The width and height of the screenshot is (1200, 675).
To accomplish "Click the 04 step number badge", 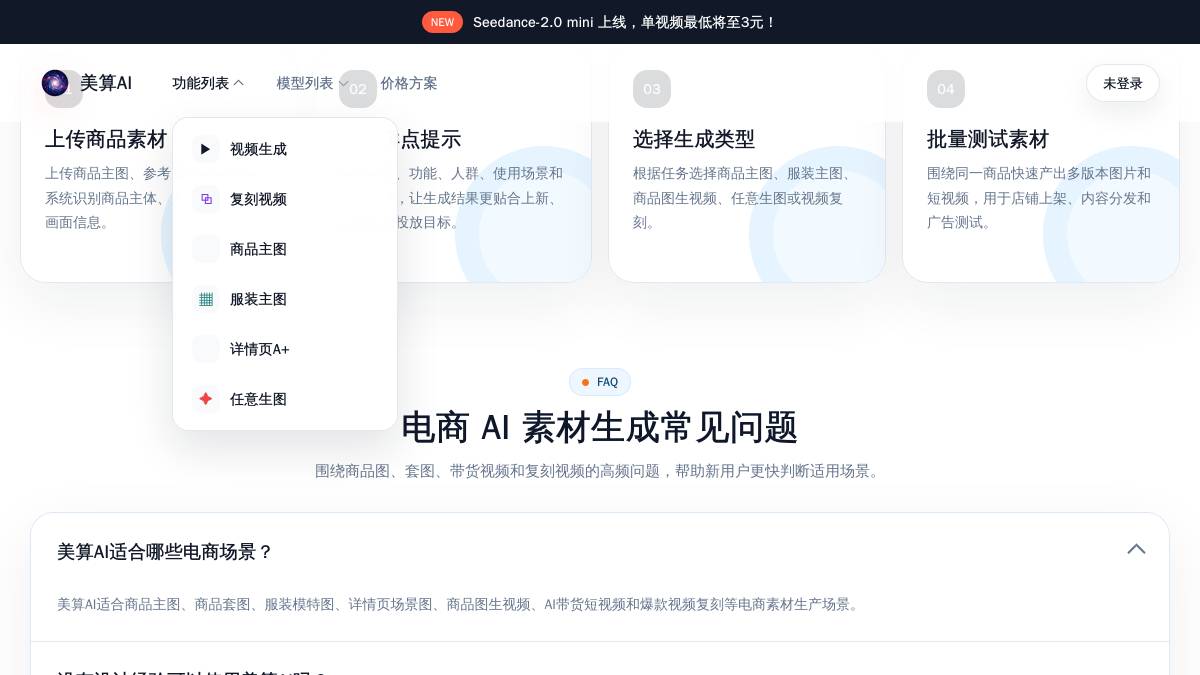I will point(946,89).
